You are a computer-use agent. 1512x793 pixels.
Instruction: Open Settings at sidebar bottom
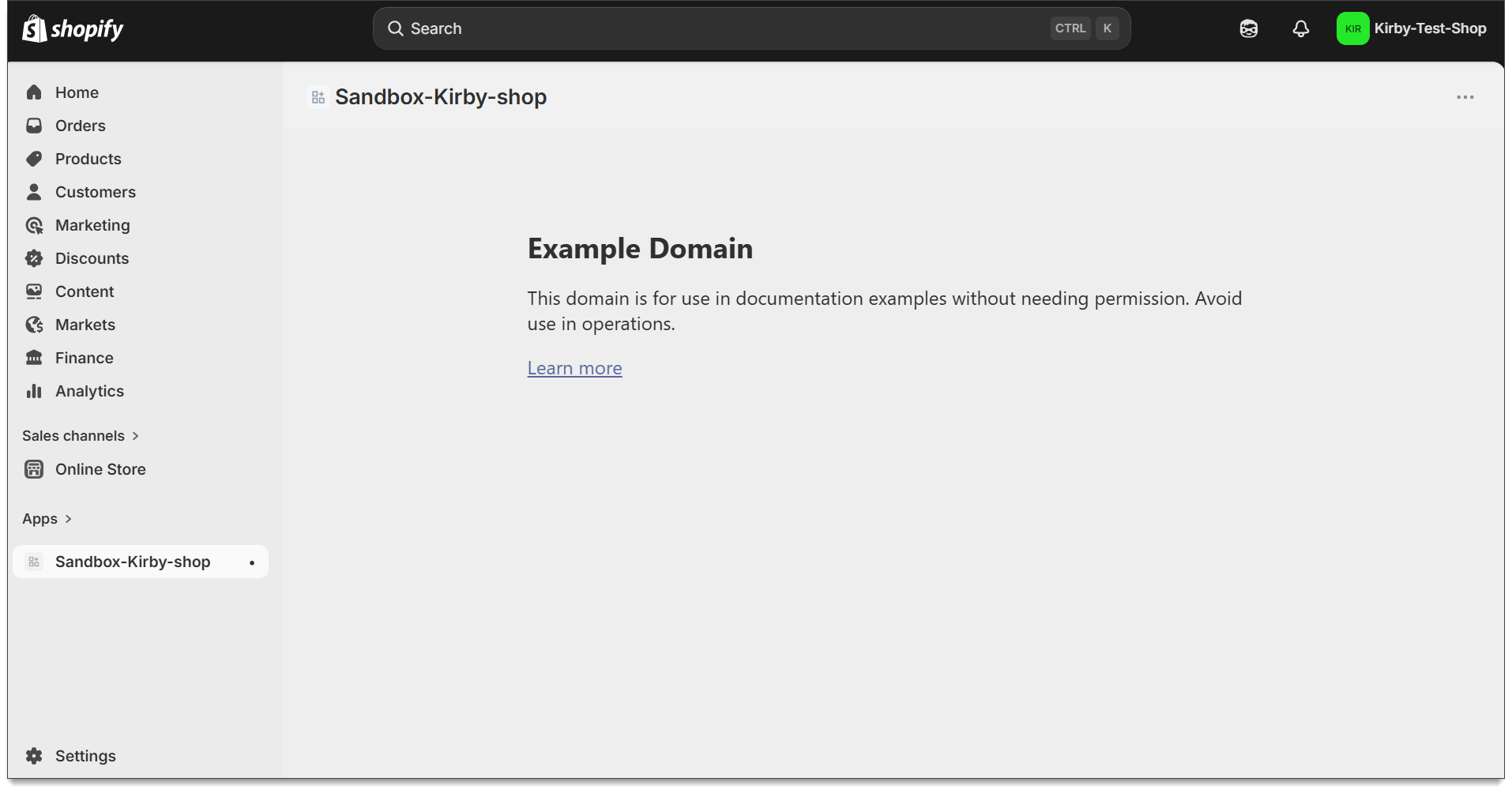click(141, 756)
